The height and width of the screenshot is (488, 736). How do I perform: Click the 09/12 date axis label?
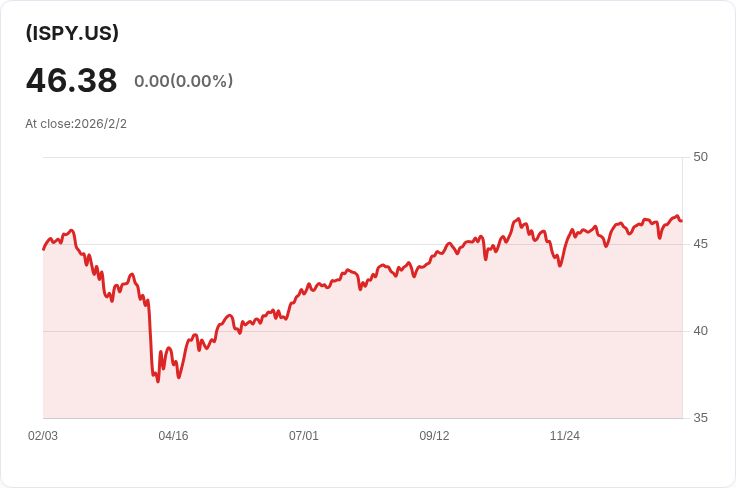[x=434, y=436]
